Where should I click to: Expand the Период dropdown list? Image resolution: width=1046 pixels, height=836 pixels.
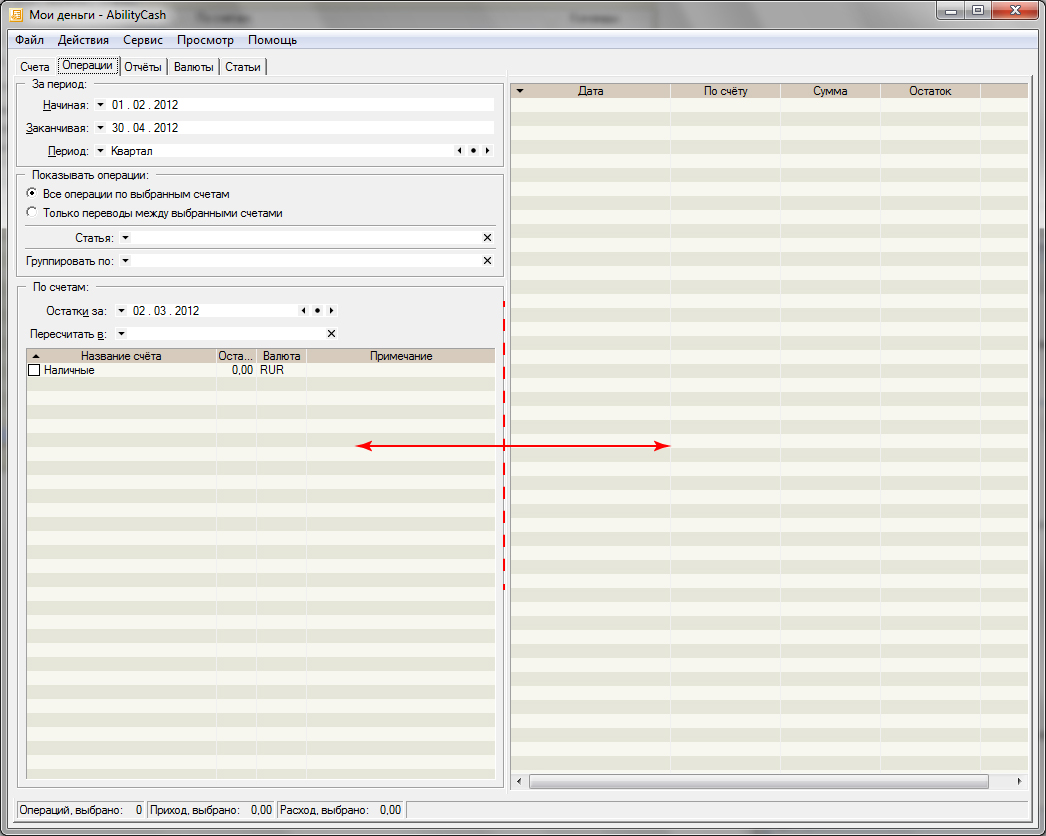[100, 151]
